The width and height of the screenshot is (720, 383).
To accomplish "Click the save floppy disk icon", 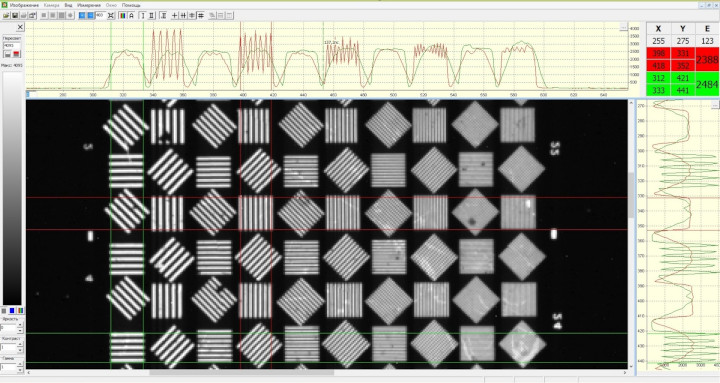I will tap(15, 16).
